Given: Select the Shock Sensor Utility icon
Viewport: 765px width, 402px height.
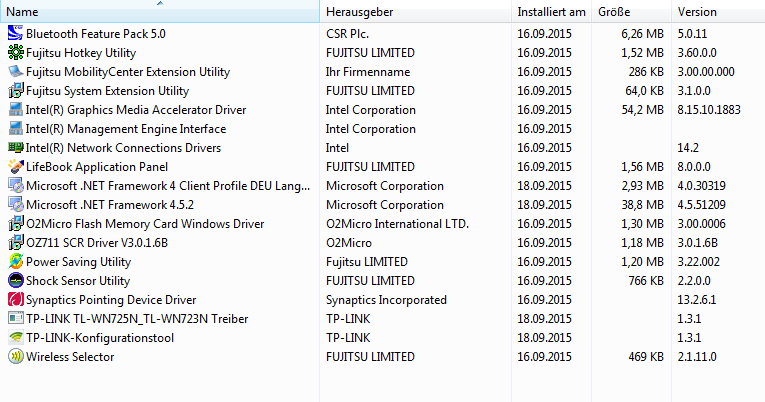Looking at the screenshot, I should coord(16,281).
